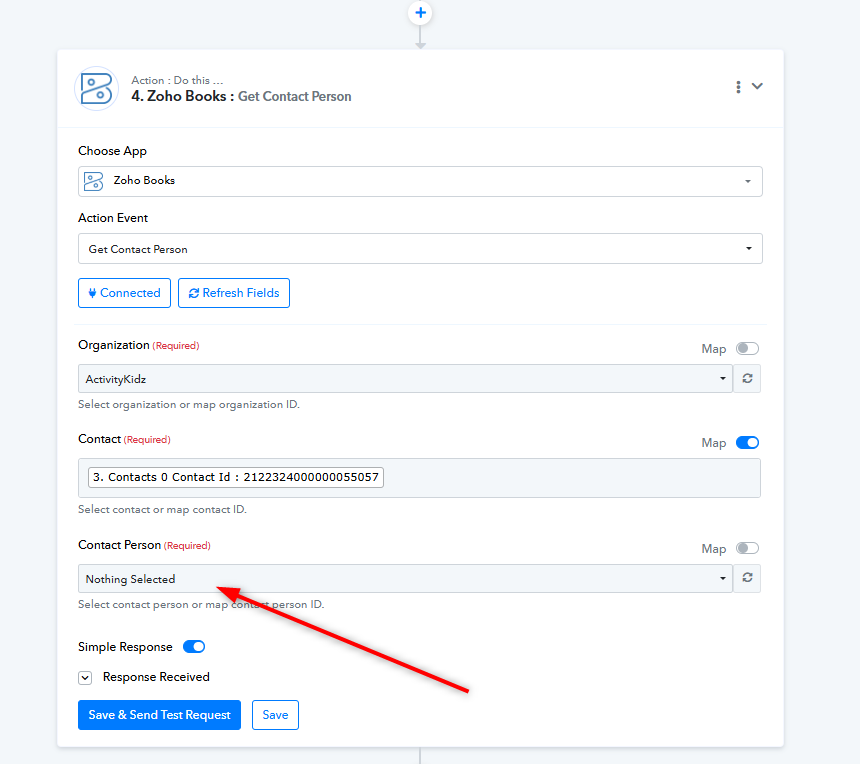This screenshot has height=764, width=860.
Task: Click the Refresh Fields button
Action: click(x=234, y=293)
